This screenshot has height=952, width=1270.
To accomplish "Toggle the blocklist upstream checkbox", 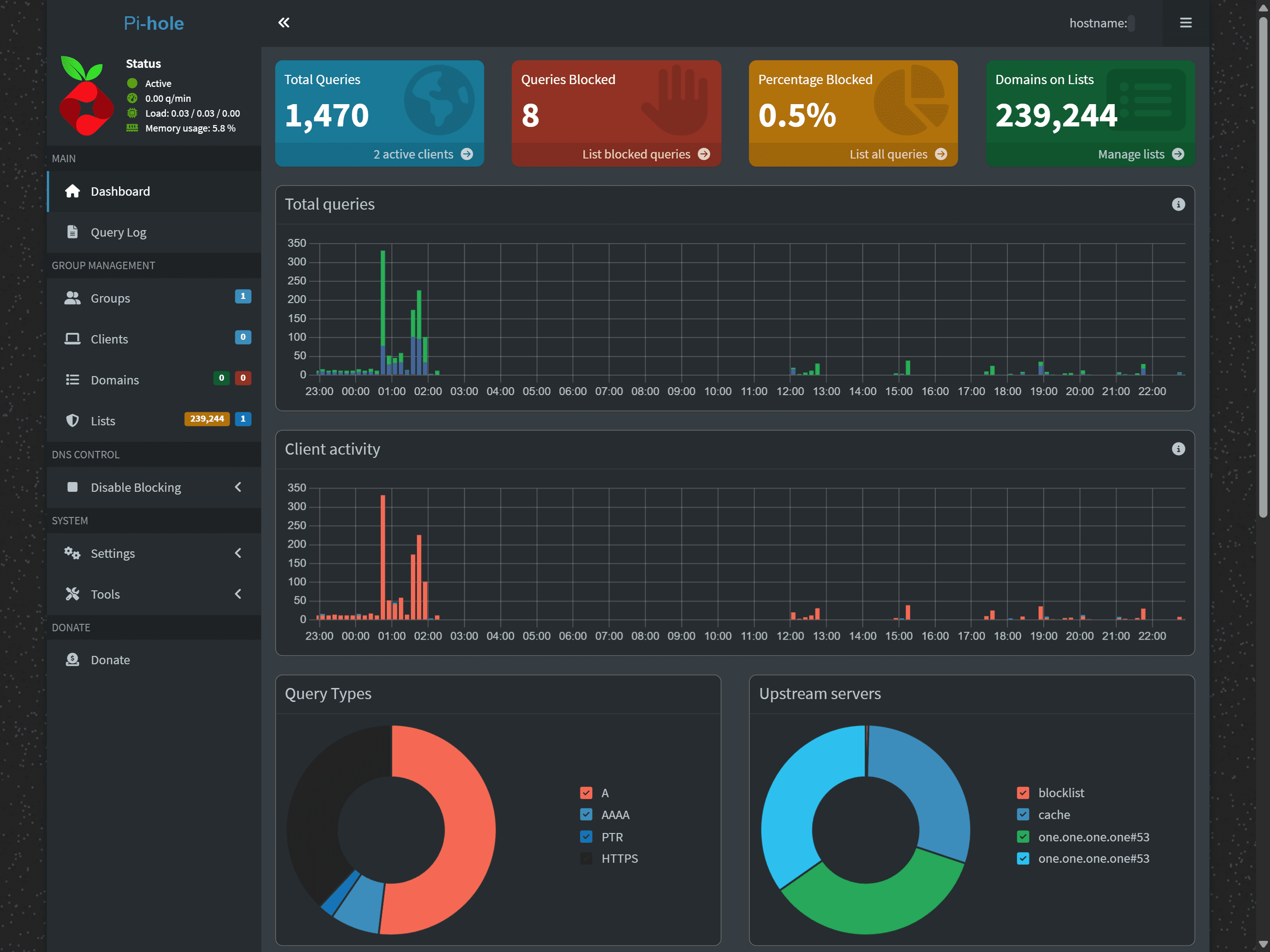I will [1023, 793].
